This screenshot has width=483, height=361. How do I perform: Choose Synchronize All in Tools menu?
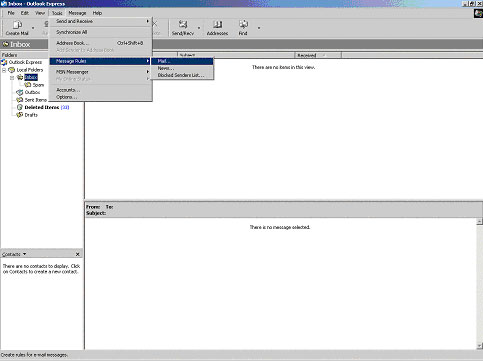click(101, 32)
